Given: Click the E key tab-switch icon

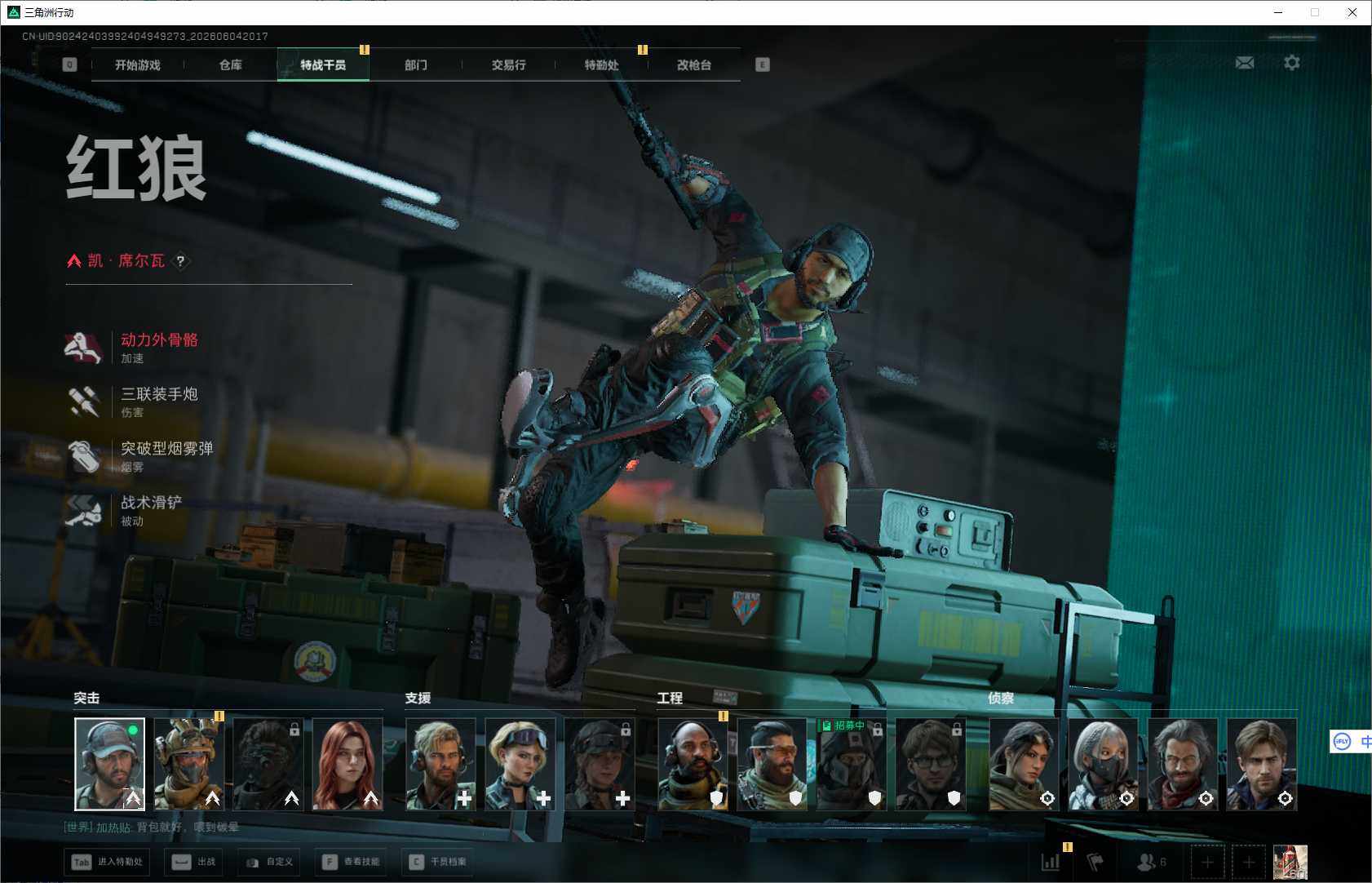Looking at the screenshot, I should coord(763,64).
